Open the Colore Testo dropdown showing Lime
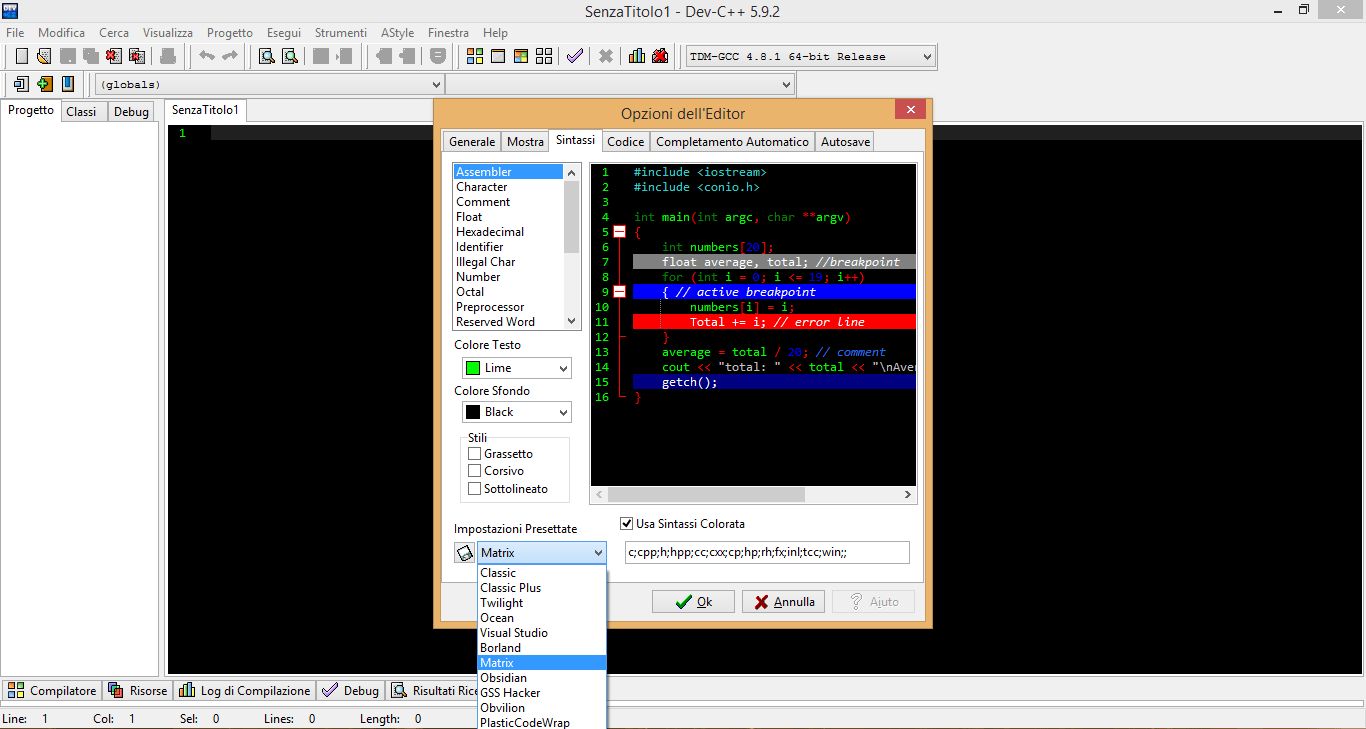The image size is (1366, 729). coord(517,368)
